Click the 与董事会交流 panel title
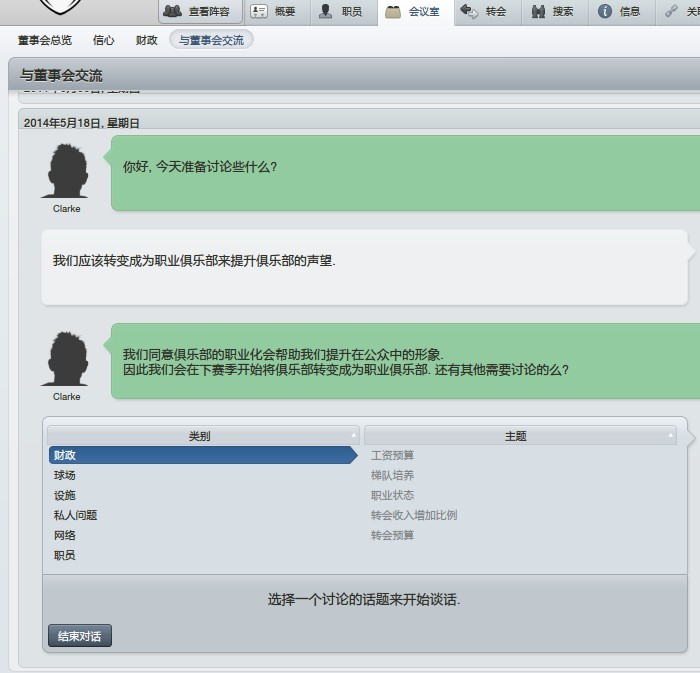The height and width of the screenshot is (673, 700). tap(61, 75)
